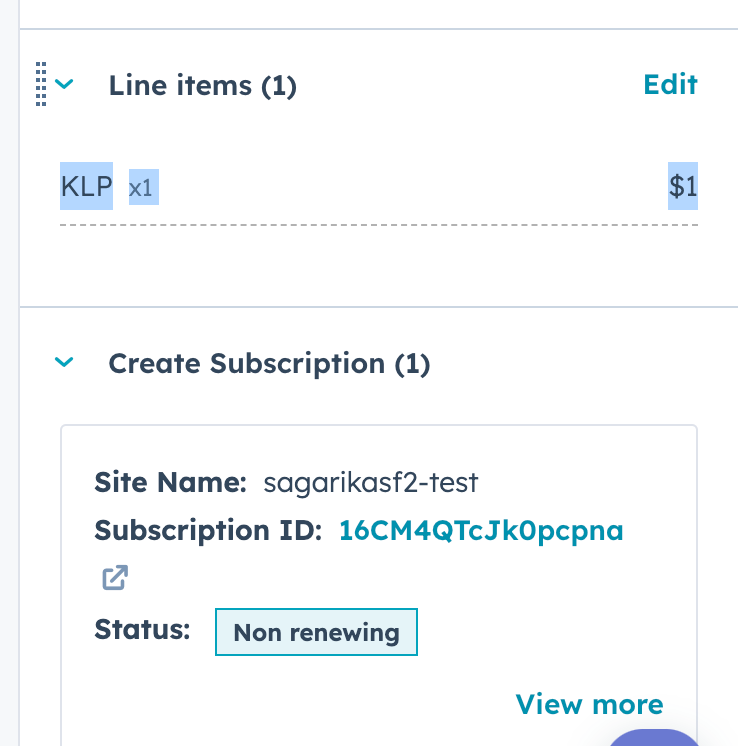Viewport: 738px width, 746px height.
Task: Open subscription via external link icon
Action: (x=114, y=578)
